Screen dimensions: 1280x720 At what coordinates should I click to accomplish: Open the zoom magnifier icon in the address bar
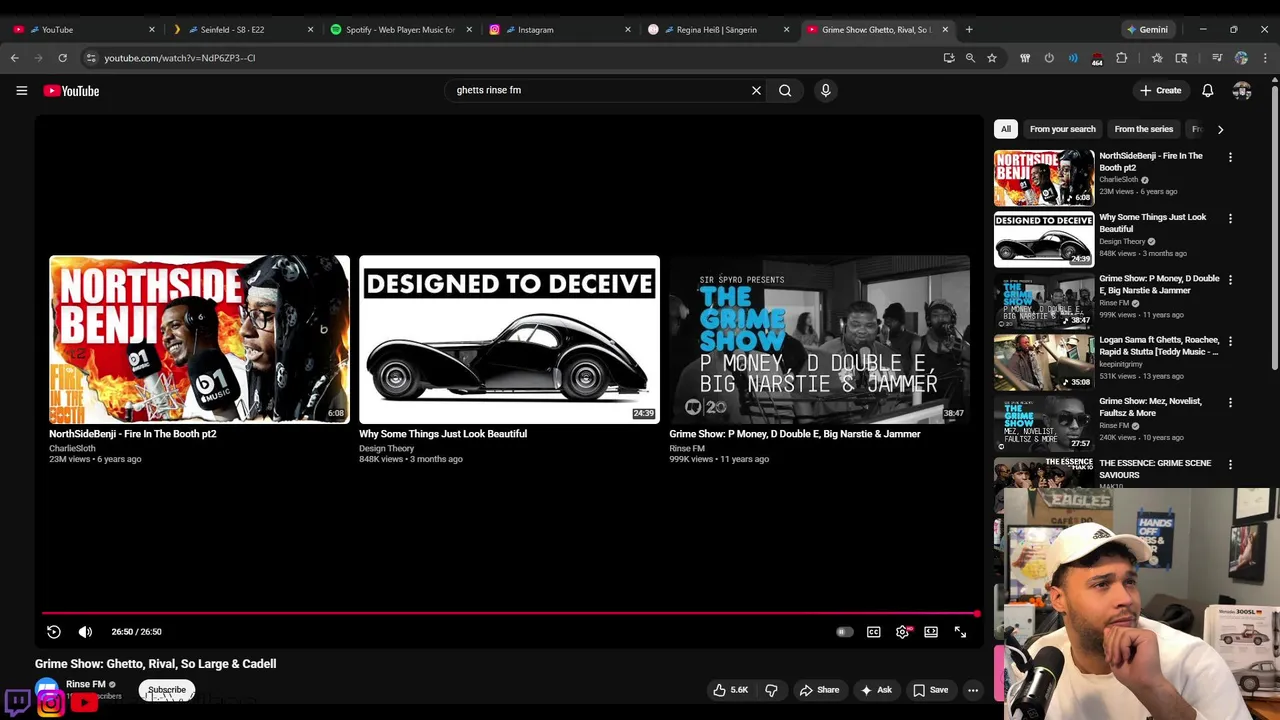coord(970,58)
